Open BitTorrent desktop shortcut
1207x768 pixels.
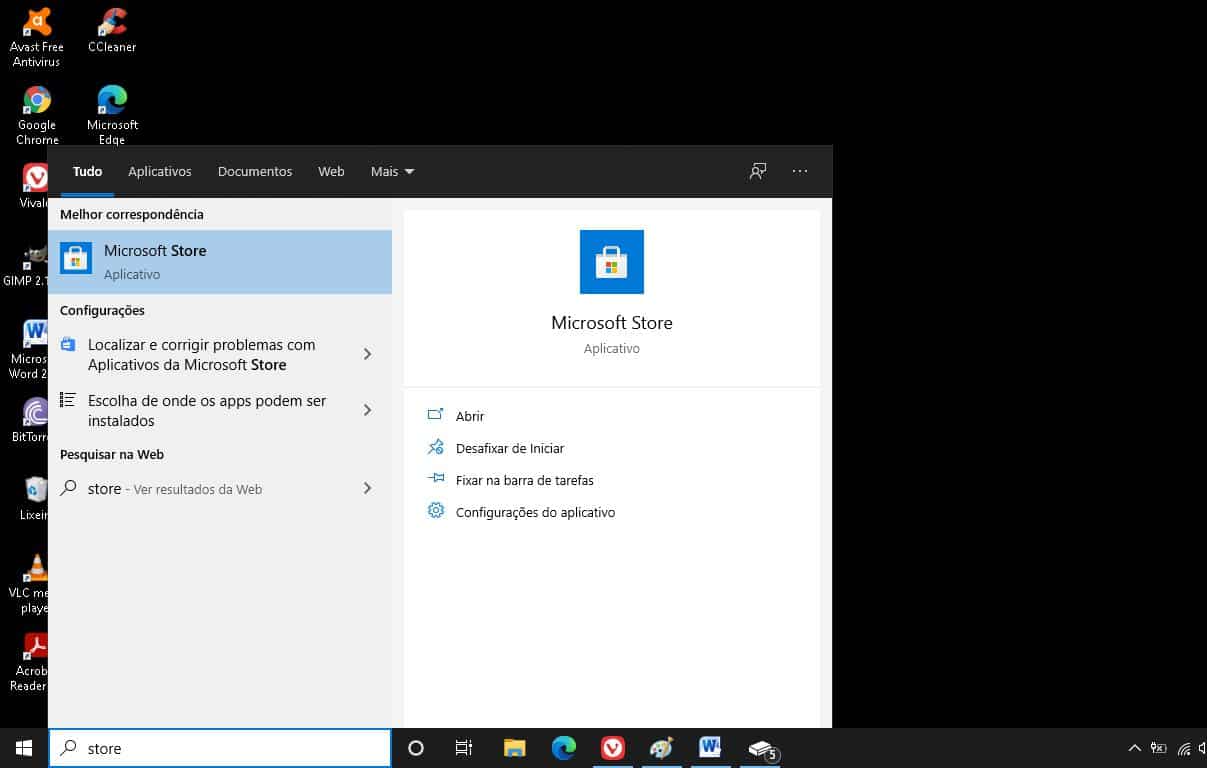click(30, 420)
